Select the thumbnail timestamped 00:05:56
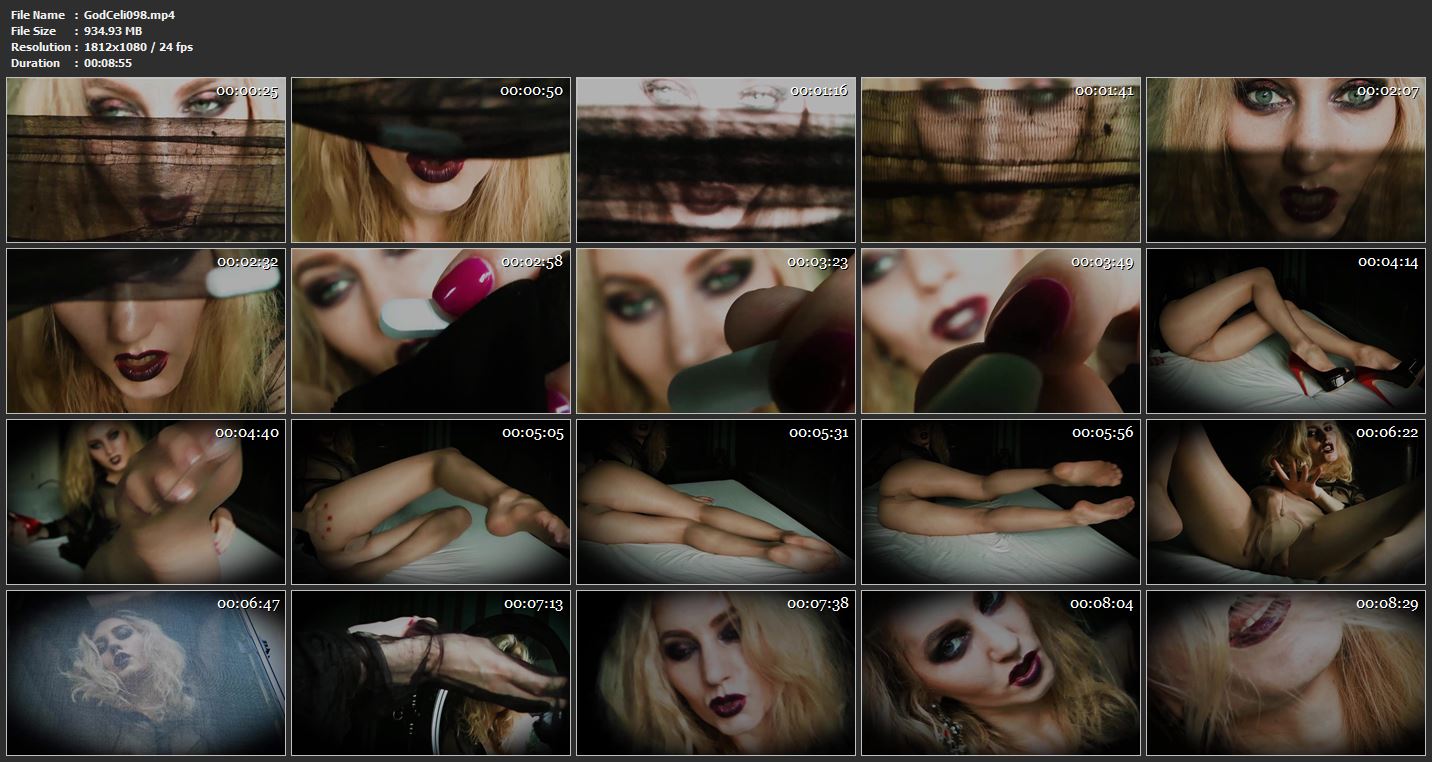 [x=1001, y=502]
